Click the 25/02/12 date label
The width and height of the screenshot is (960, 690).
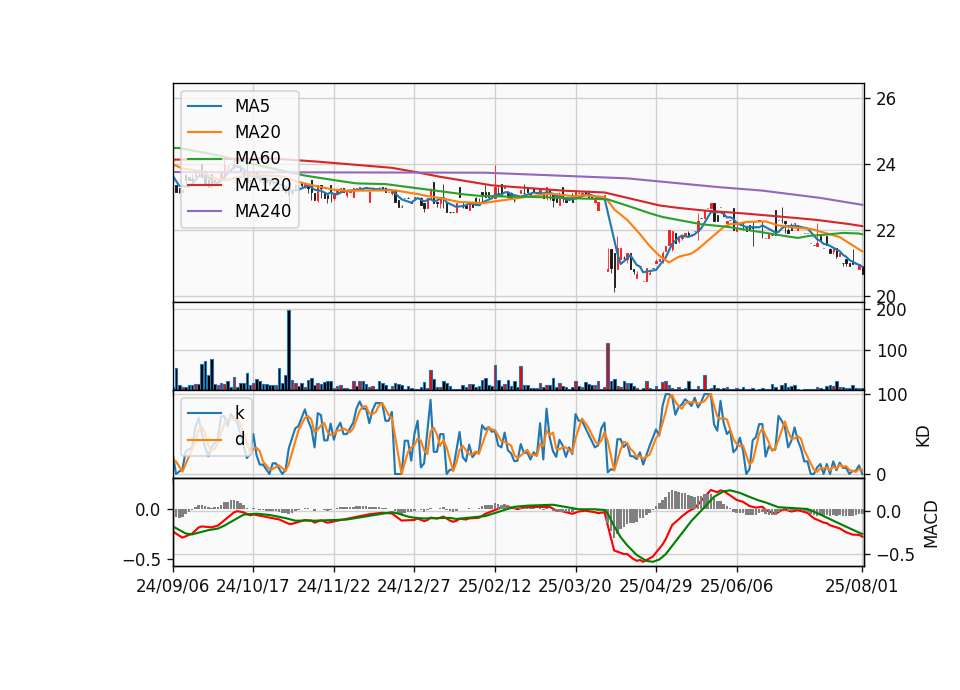[495, 586]
